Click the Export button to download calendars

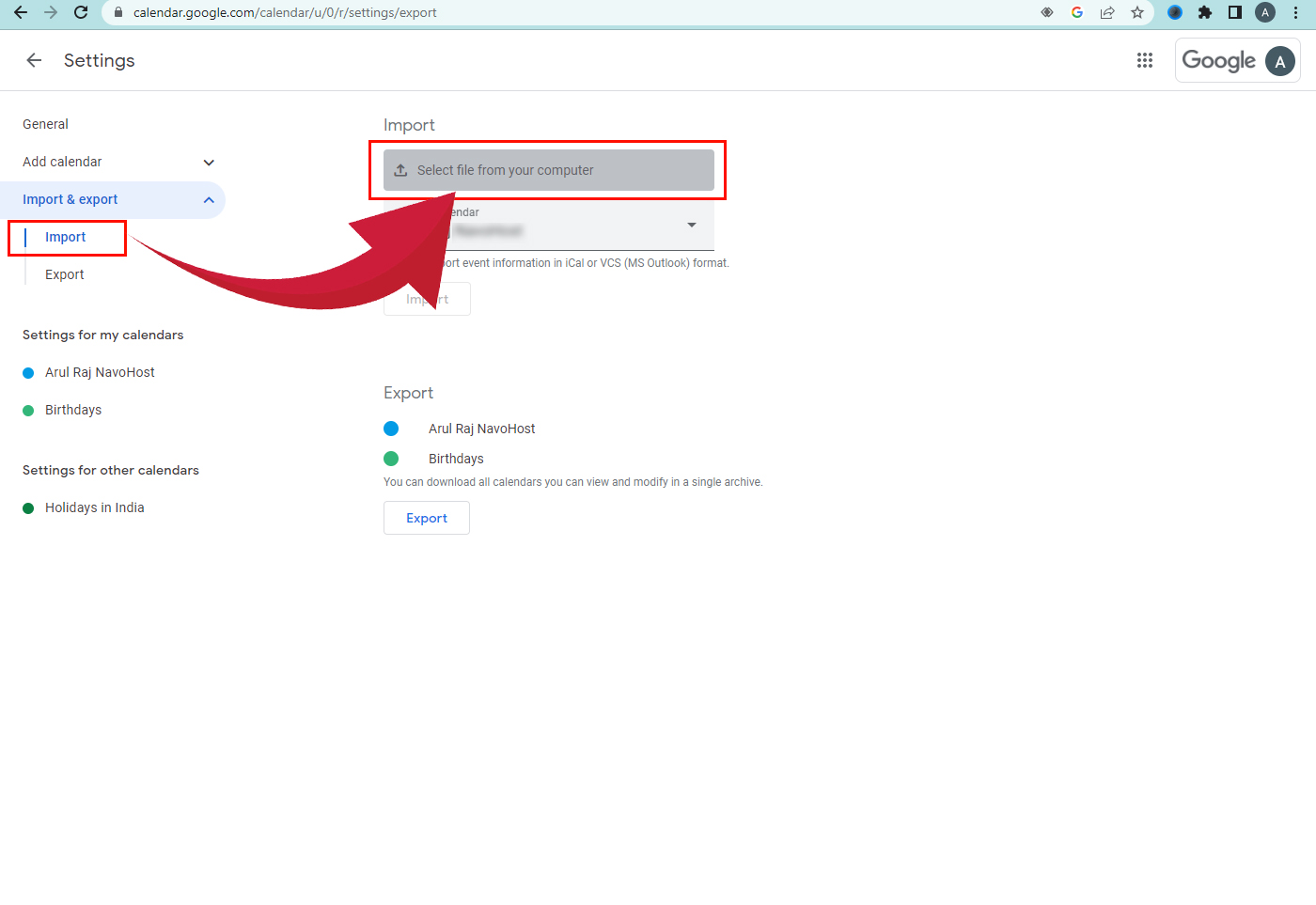(x=426, y=518)
